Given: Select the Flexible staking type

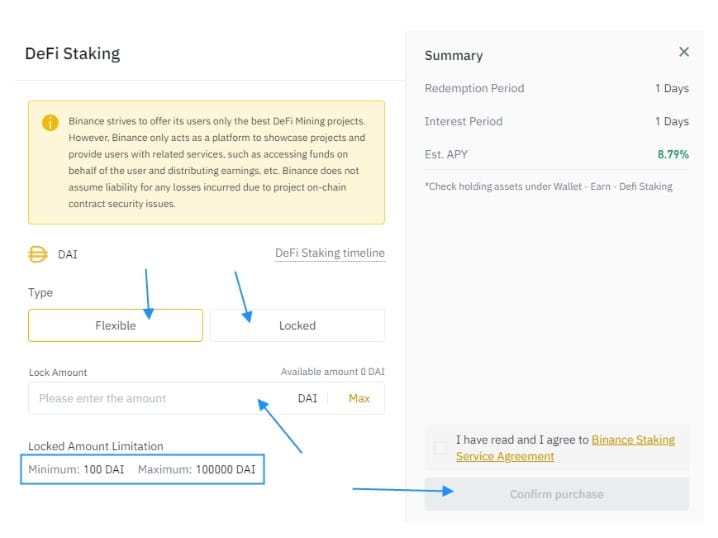Looking at the screenshot, I should coord(115,325).
